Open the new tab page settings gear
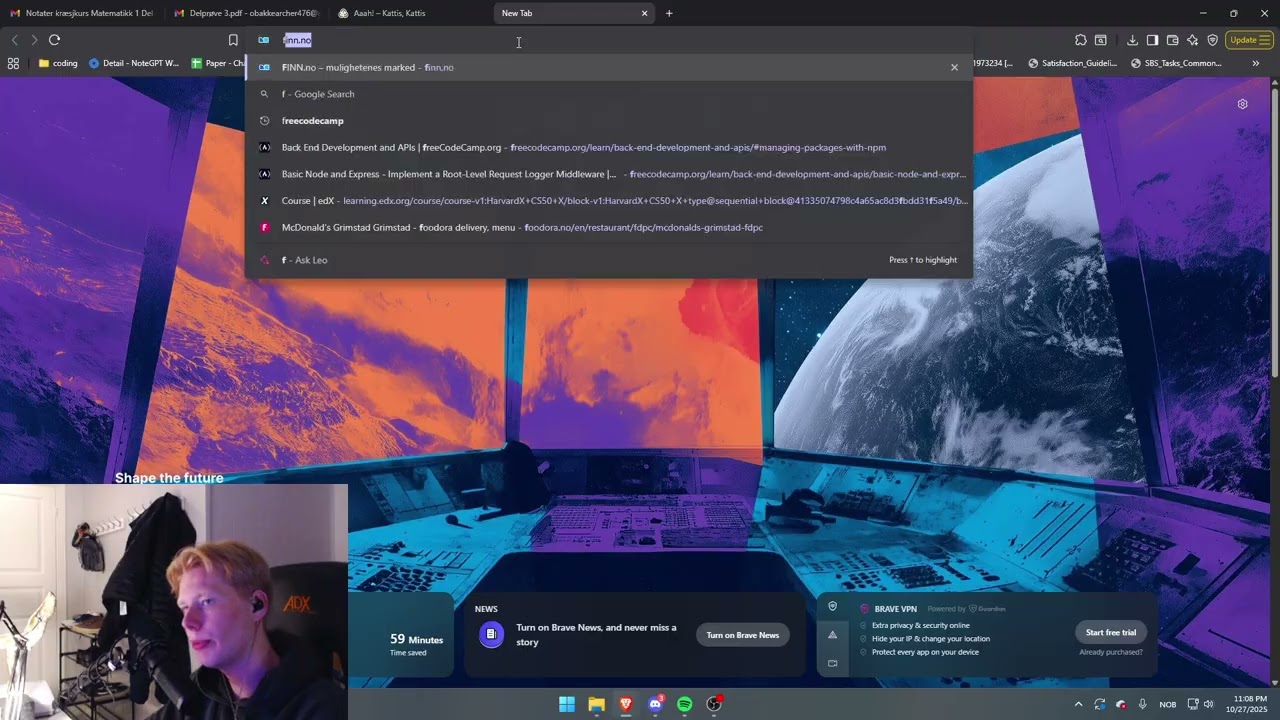This screenshot has width=1280, height=720. 1242,104
